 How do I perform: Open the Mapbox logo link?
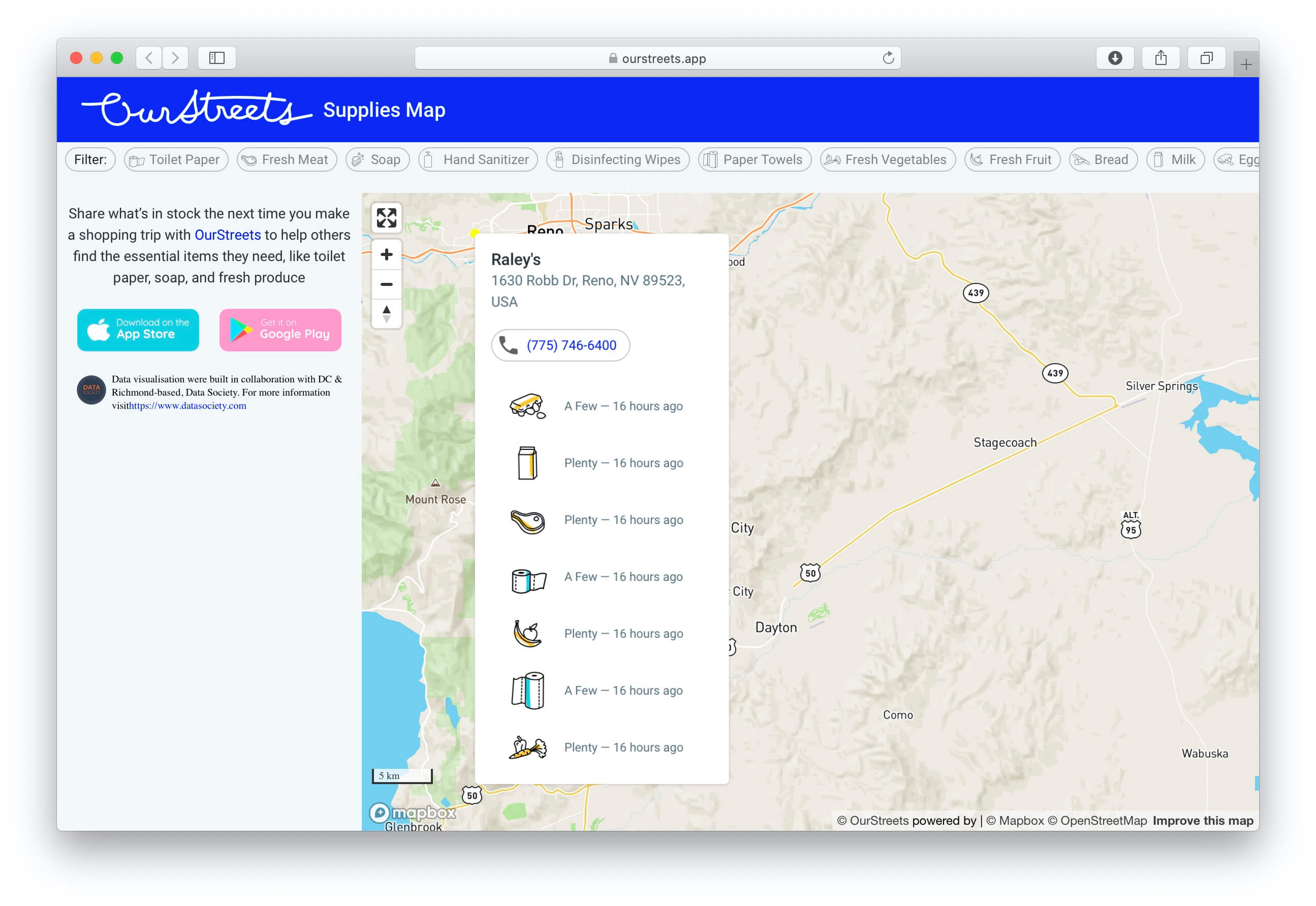click(413, 813)
